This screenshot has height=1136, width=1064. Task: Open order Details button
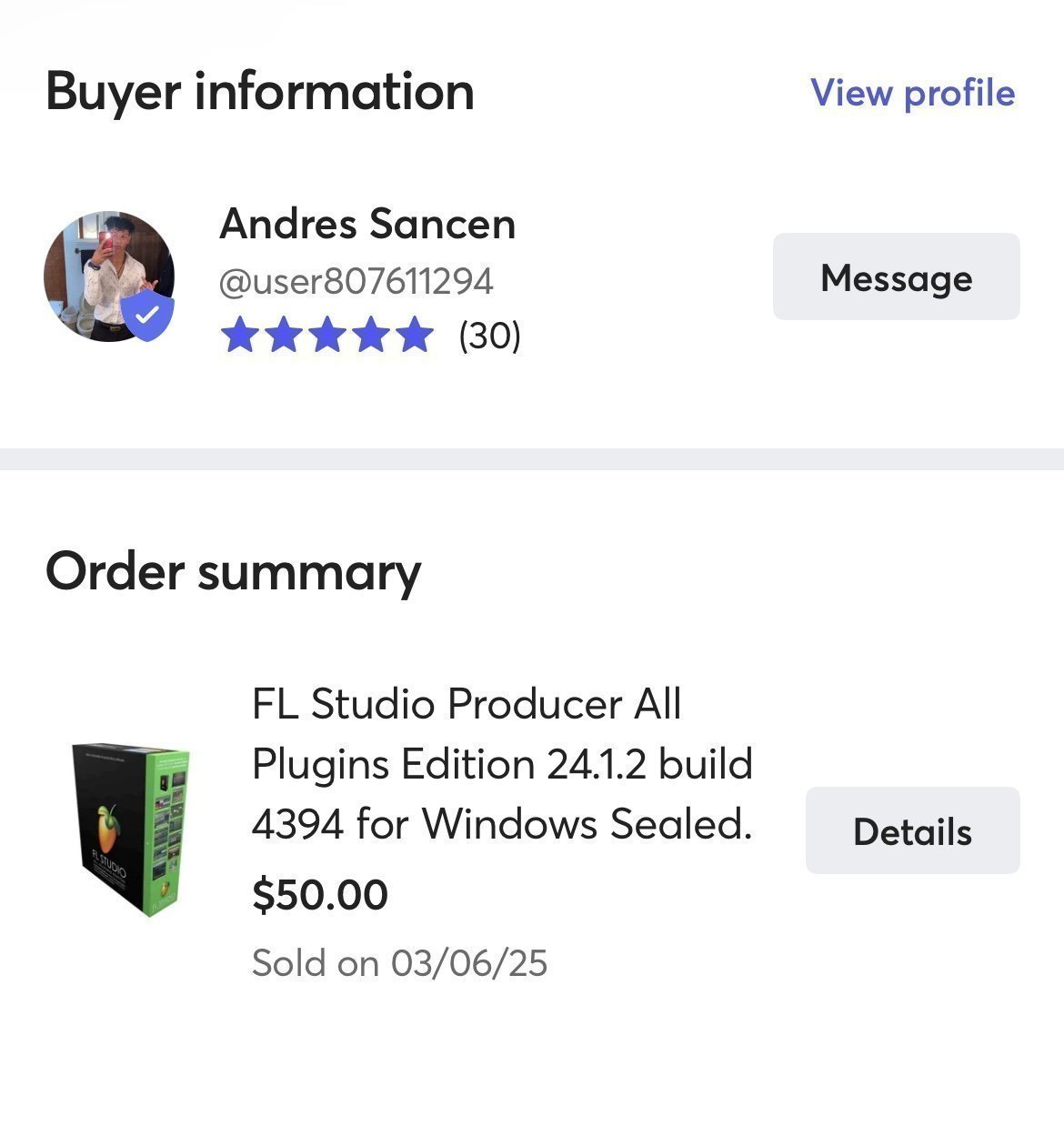(x=912, y=831)
